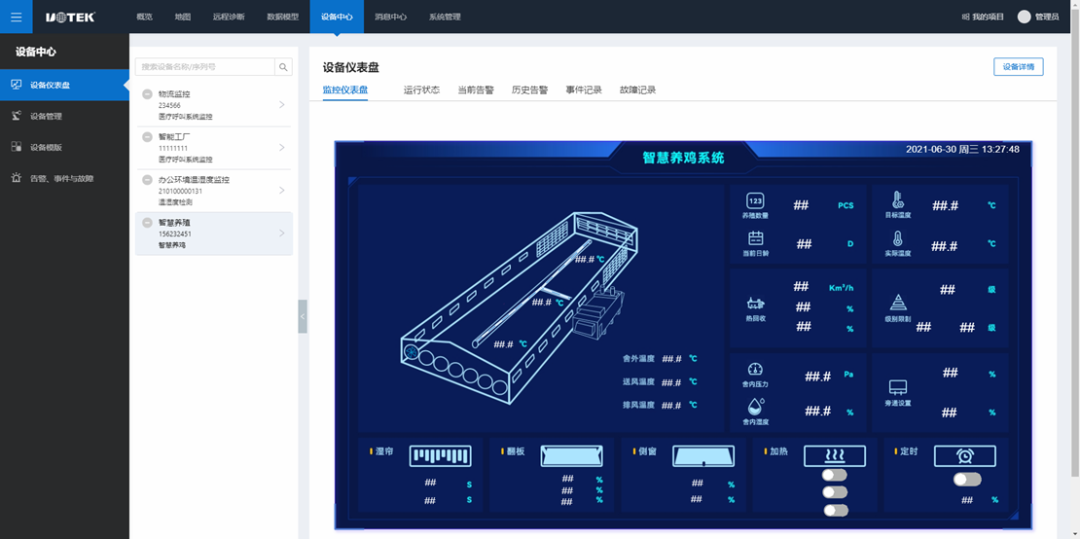
Task: Toggle the first 加热 switch
Action: (835, 475)
